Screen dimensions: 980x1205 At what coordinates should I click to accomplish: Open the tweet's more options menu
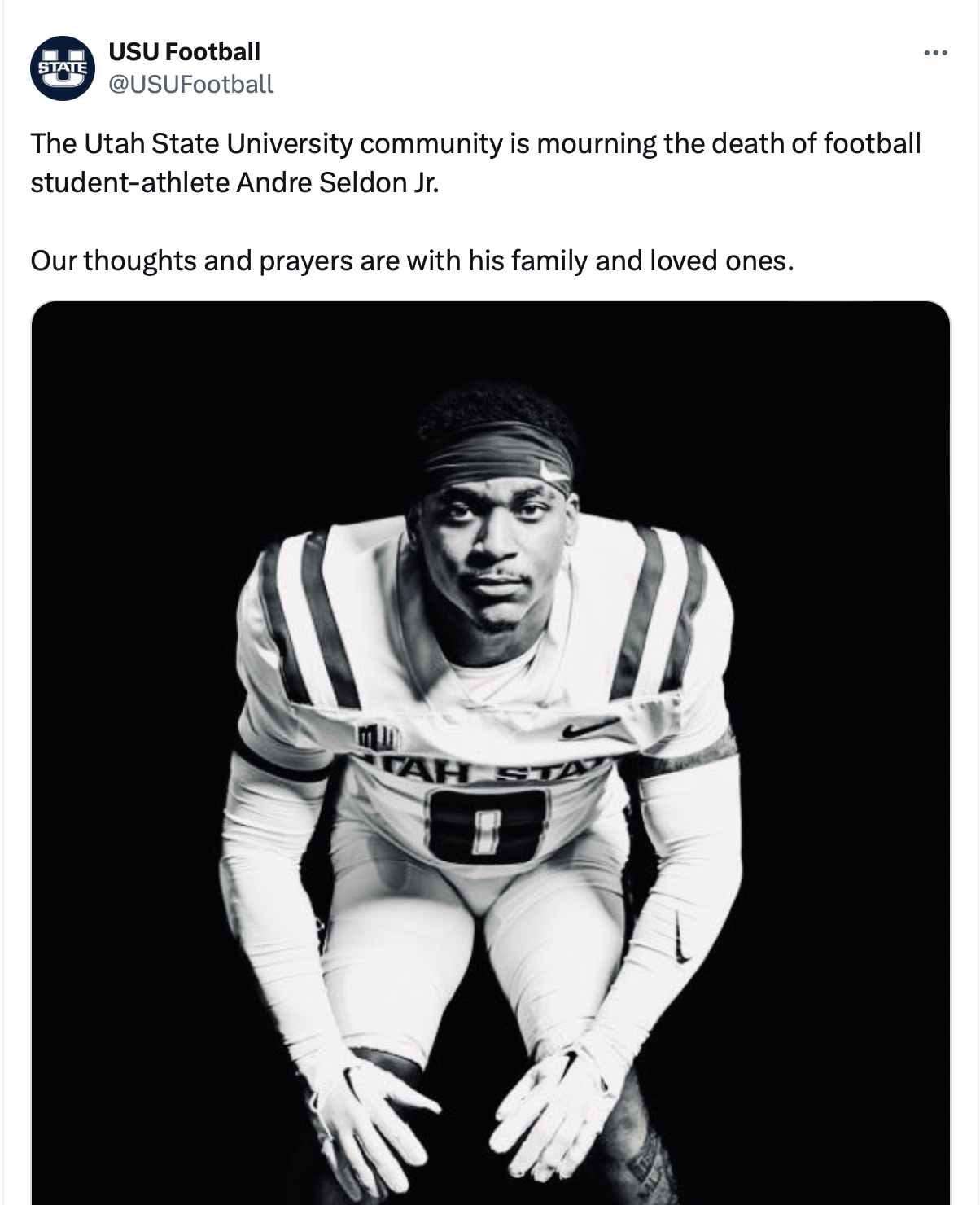(935, 54)
